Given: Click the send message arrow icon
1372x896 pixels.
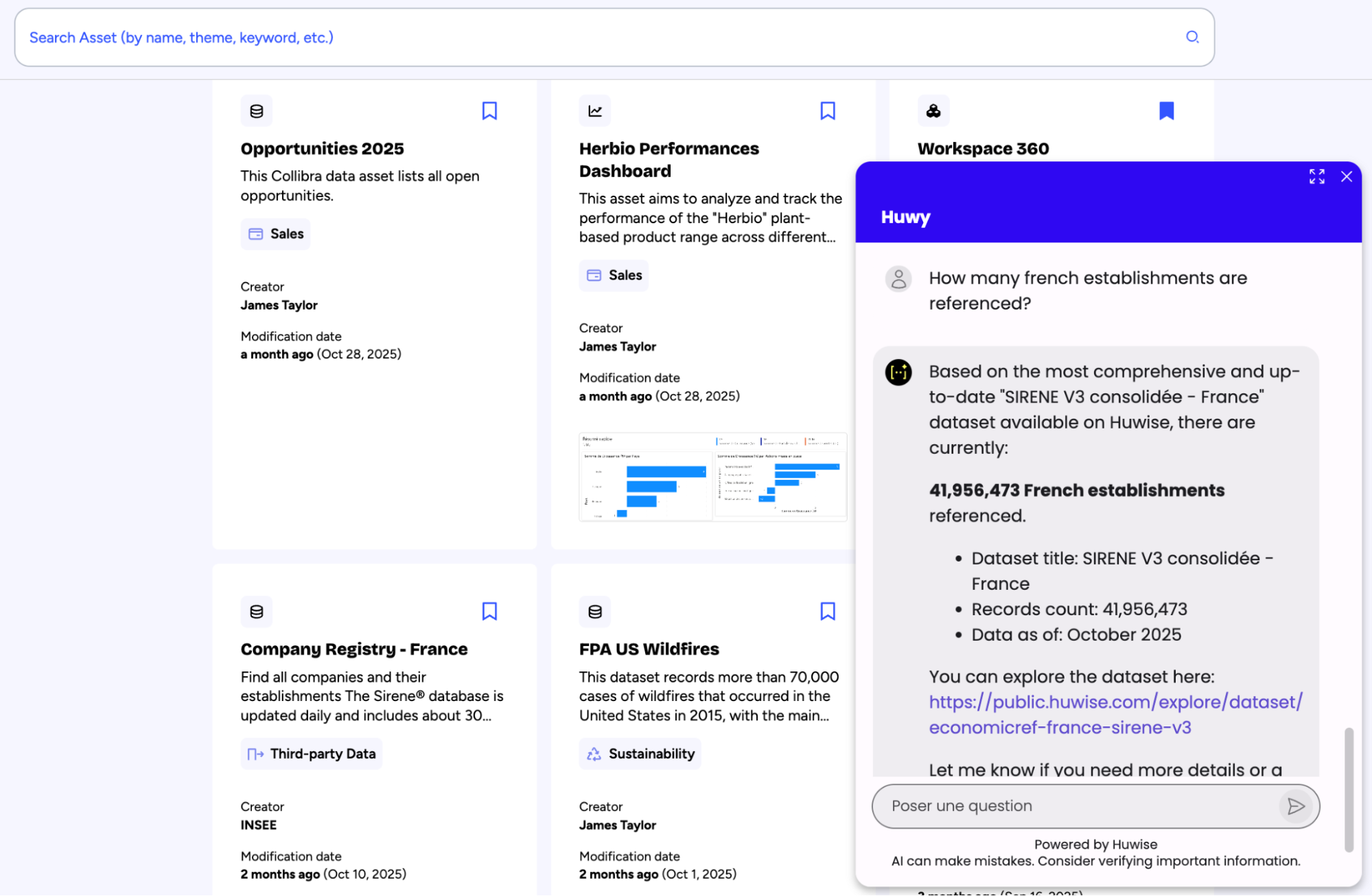Looking at the screenshot, I should pos(1295,806).
